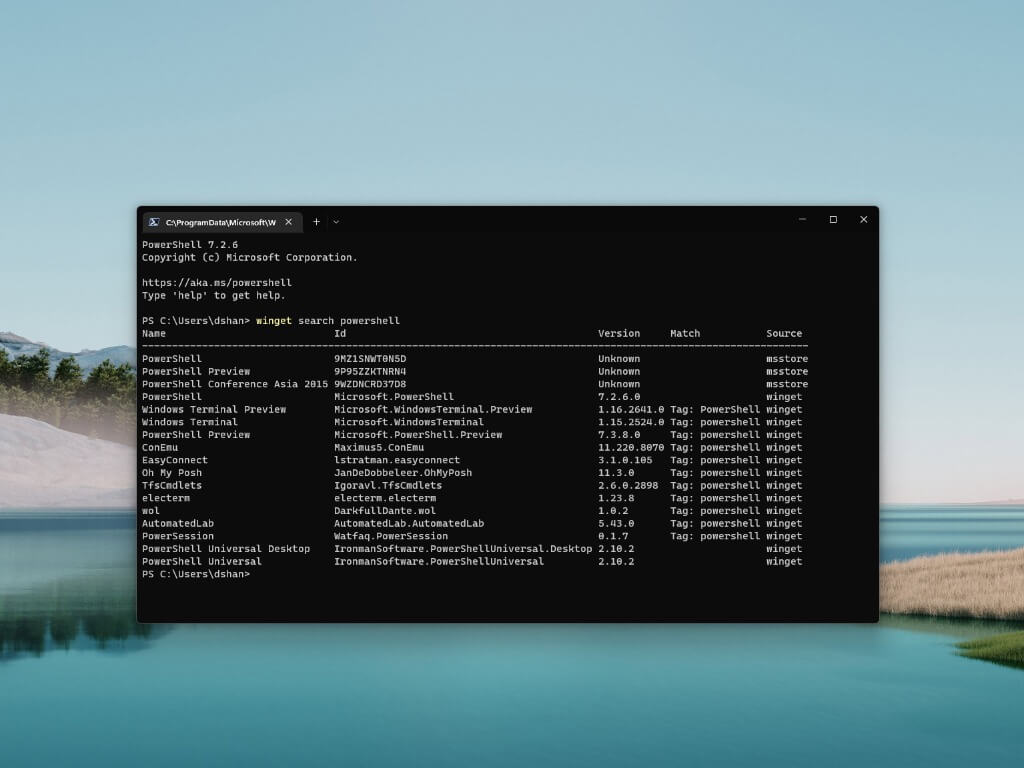Click the 'Version' column header
1024x768 pixels.
tap(619, 333)
